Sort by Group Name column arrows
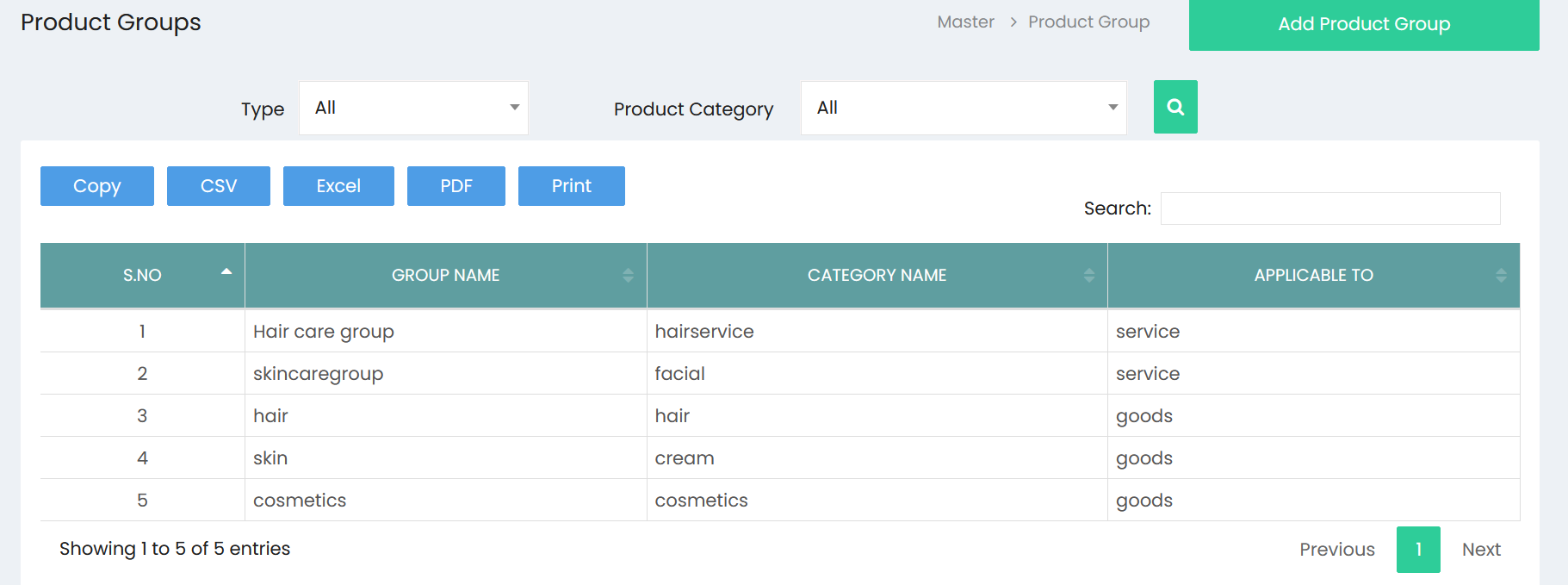This screenshot has width=1568, height=585. 628,275
